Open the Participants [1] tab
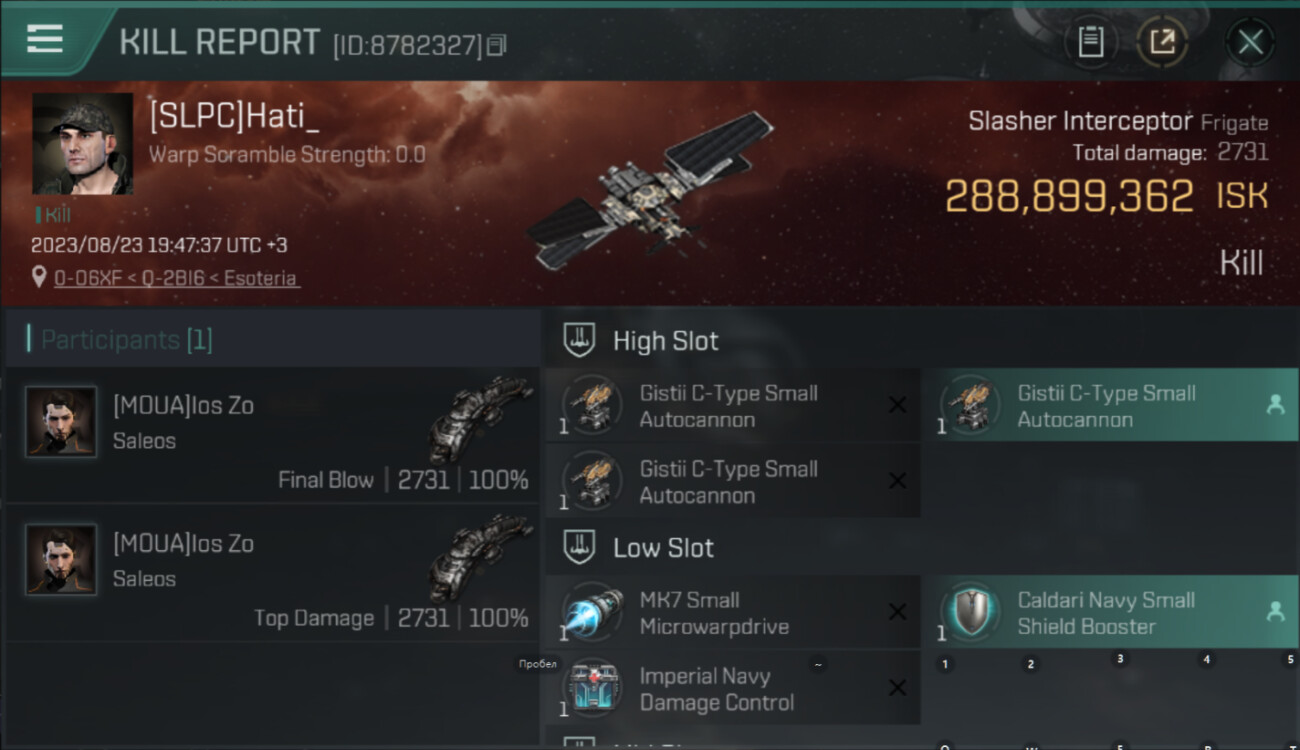 [x=126, y=340]
